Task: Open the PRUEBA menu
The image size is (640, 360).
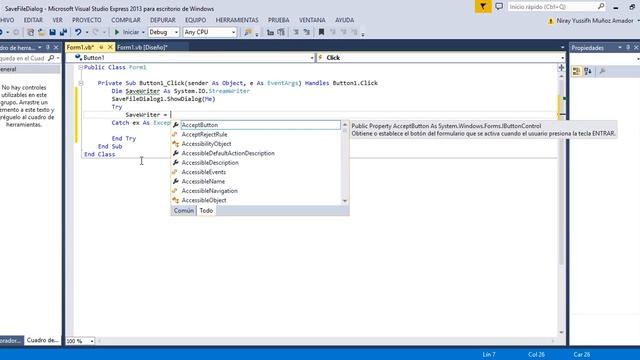Action: 279,20
